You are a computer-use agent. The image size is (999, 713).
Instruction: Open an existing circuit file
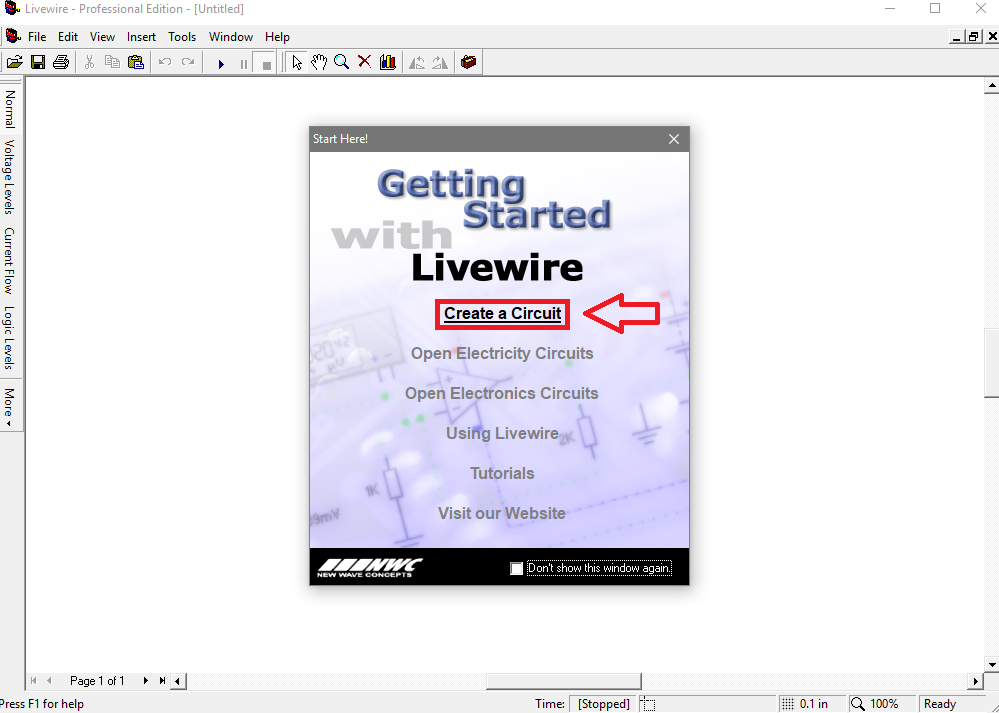pos(15,61)
